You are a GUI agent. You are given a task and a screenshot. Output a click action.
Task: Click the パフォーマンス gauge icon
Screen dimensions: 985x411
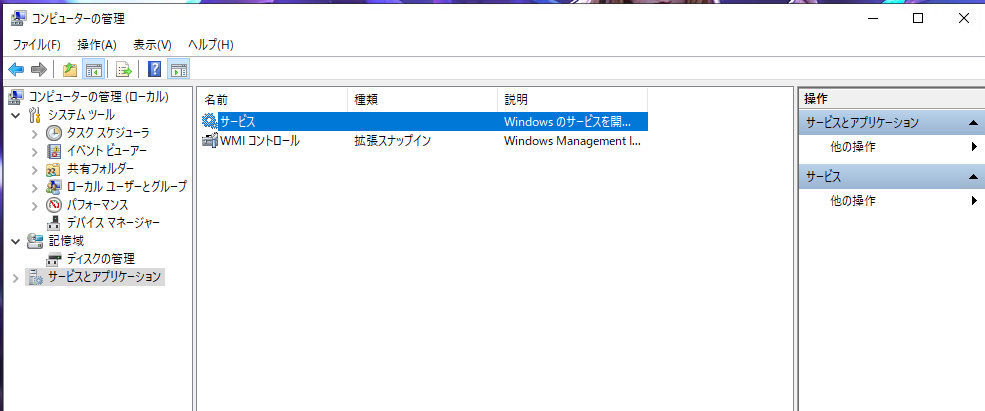coord(55,205)
